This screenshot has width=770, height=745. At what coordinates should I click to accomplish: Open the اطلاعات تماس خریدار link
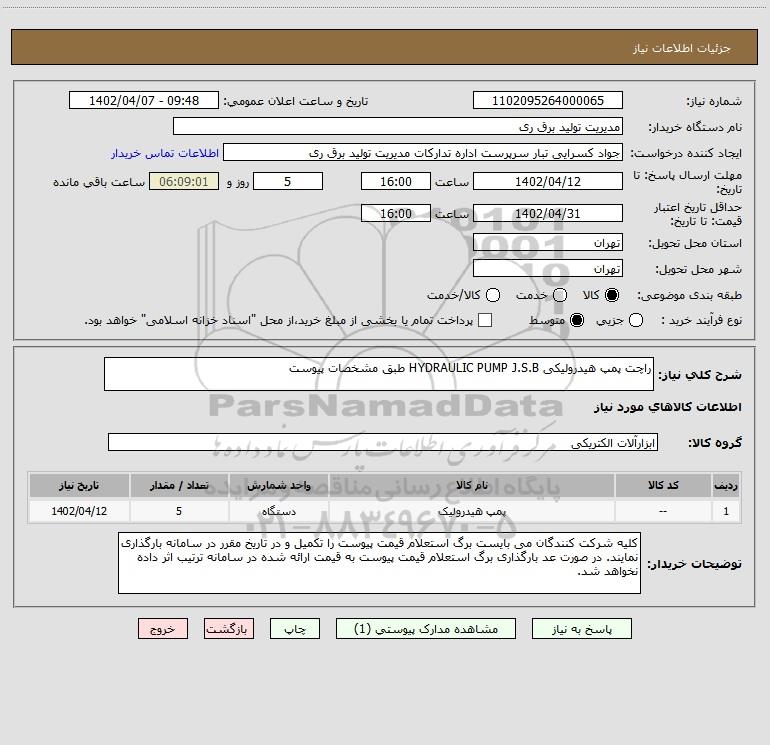tap(165, 153)
